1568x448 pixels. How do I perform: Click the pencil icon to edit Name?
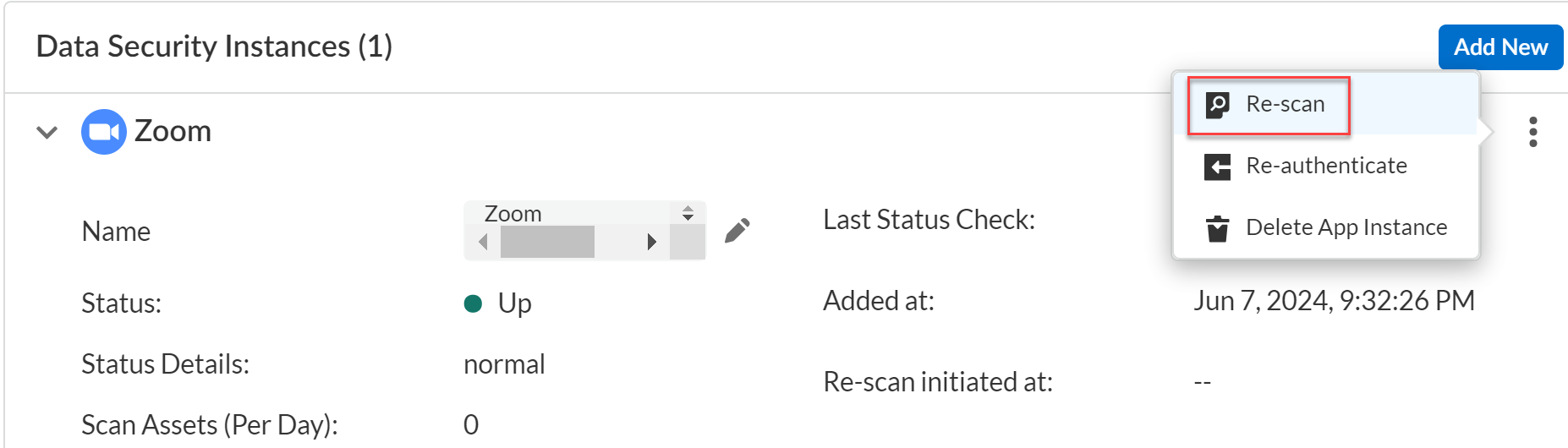click(737, 231)
